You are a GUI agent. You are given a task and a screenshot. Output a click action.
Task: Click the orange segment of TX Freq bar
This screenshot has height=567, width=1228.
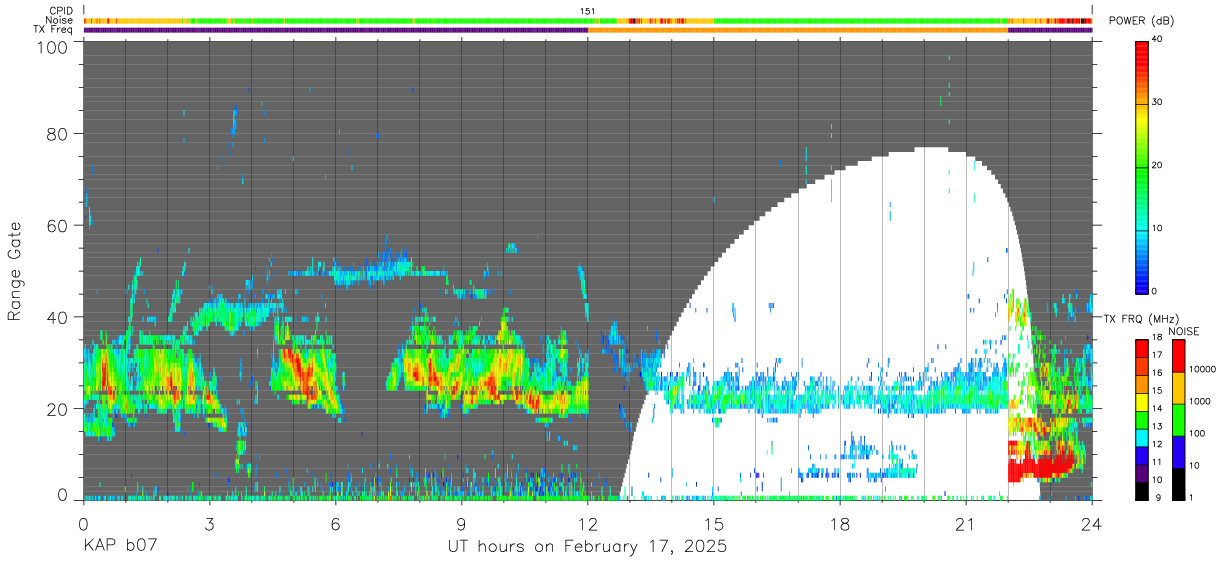tap(798, 30)
